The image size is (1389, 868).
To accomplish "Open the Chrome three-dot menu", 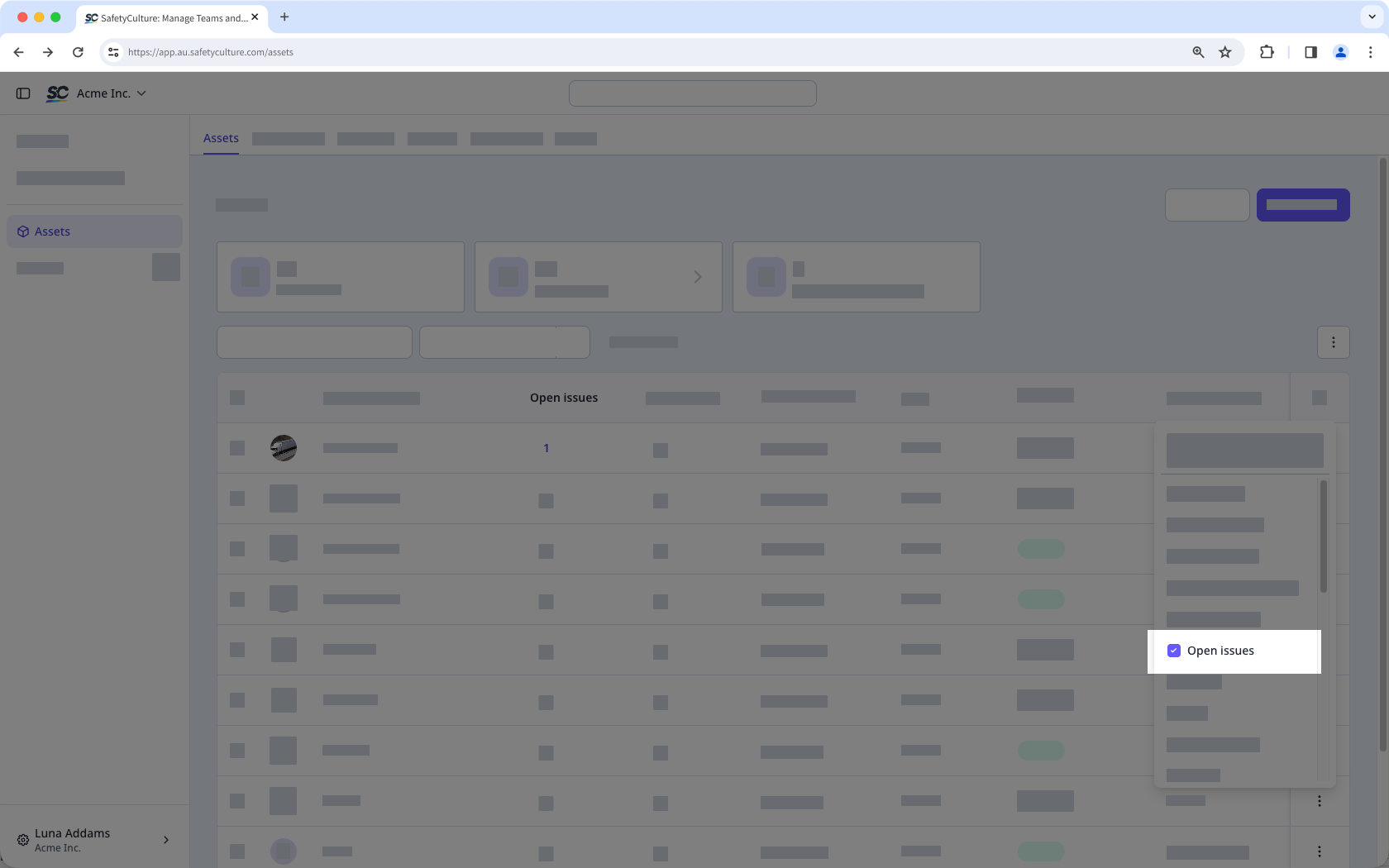I will click(1370, 52).
